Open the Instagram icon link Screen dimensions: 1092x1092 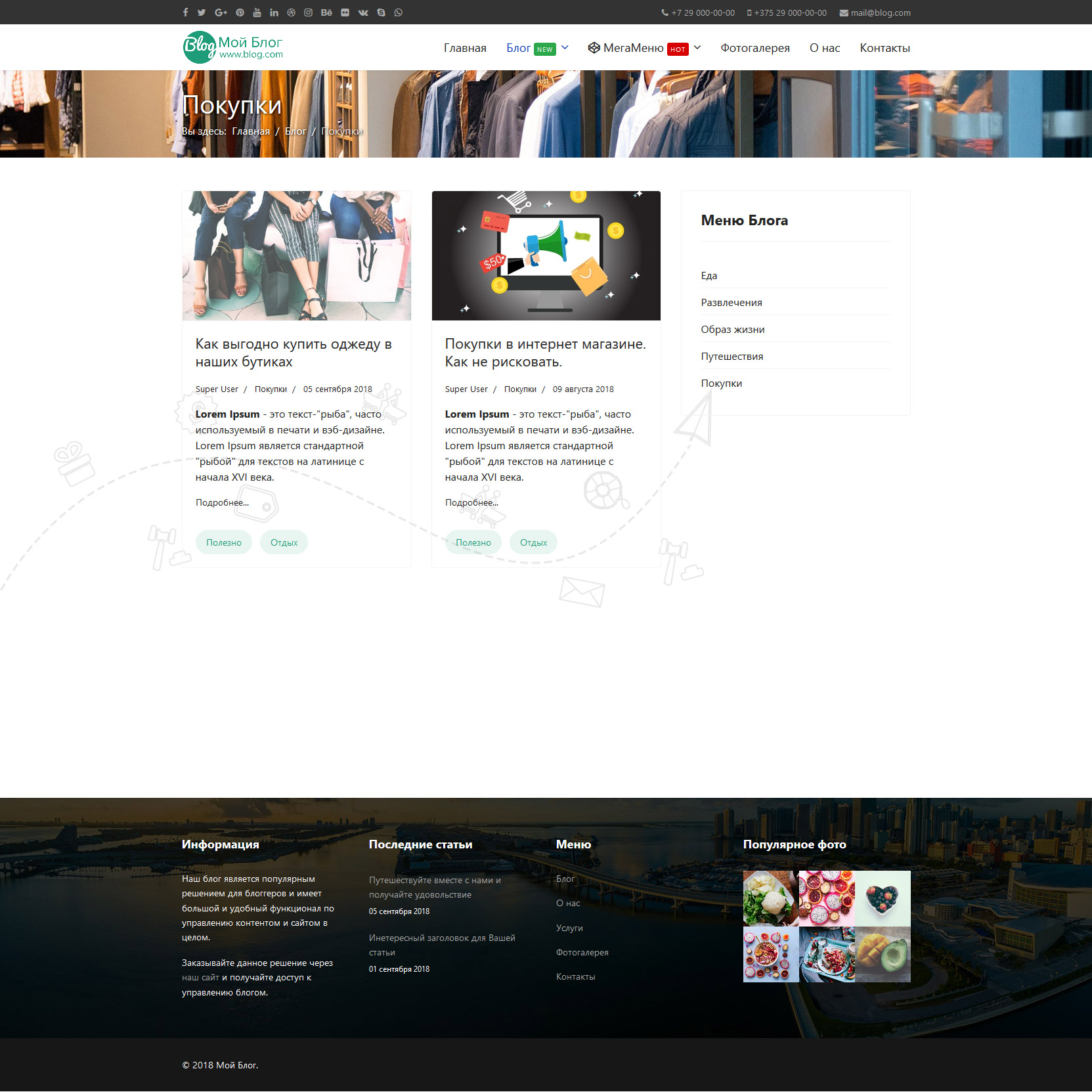(x=308, y=12)
